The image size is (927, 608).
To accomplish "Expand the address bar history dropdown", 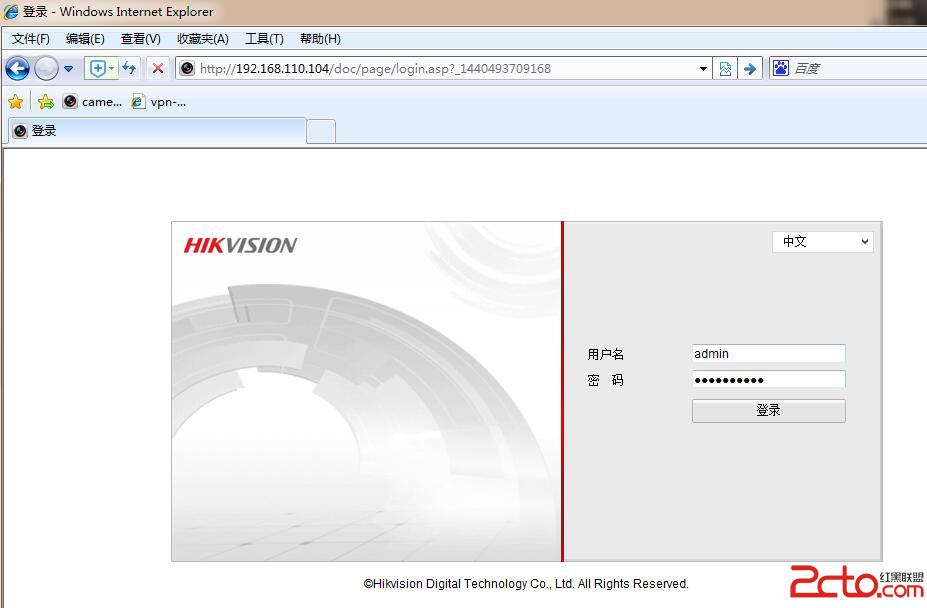I will tap(703, 69).
